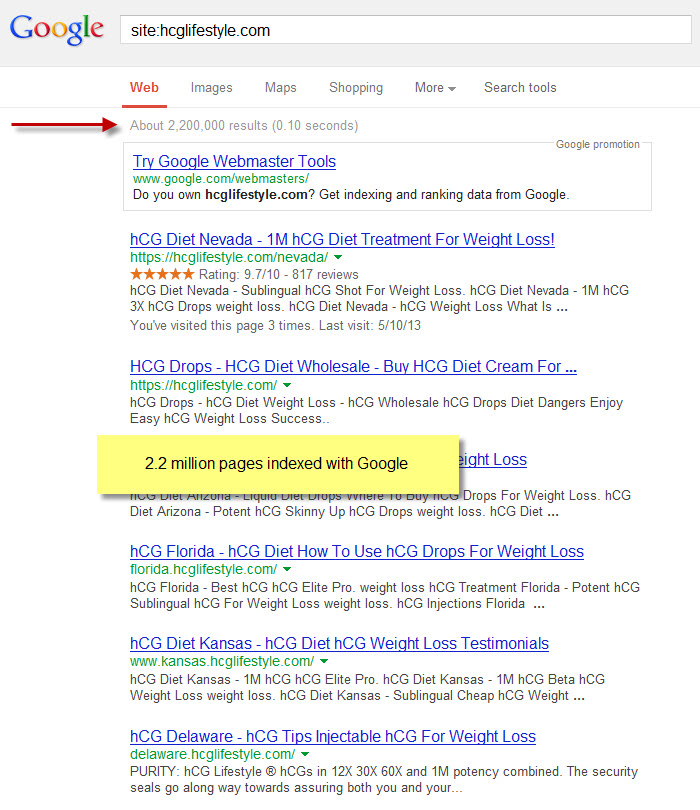Click the Google logo
This screenshot has height=810, width=700.
tap(57, 29)
